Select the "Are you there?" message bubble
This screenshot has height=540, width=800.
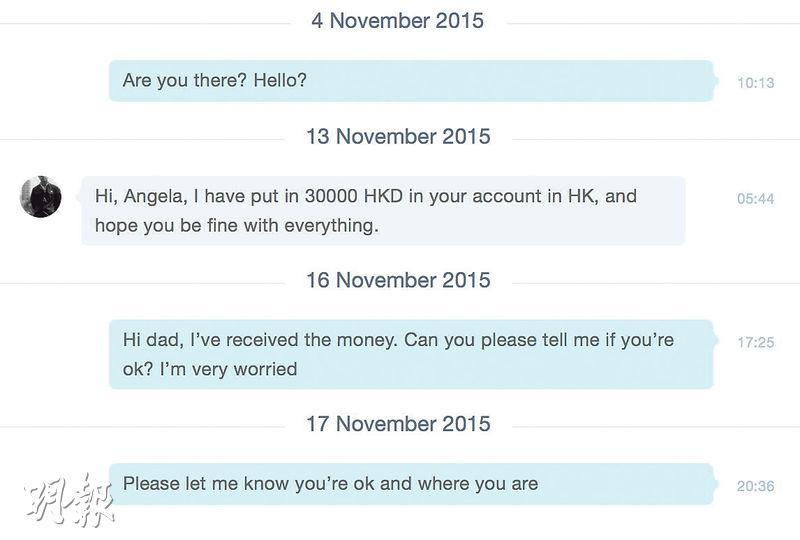(410, 81)
